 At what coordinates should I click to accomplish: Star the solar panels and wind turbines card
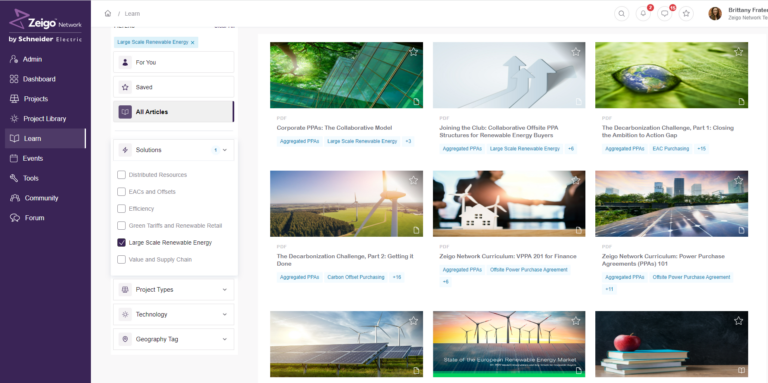tap(413, 321)
